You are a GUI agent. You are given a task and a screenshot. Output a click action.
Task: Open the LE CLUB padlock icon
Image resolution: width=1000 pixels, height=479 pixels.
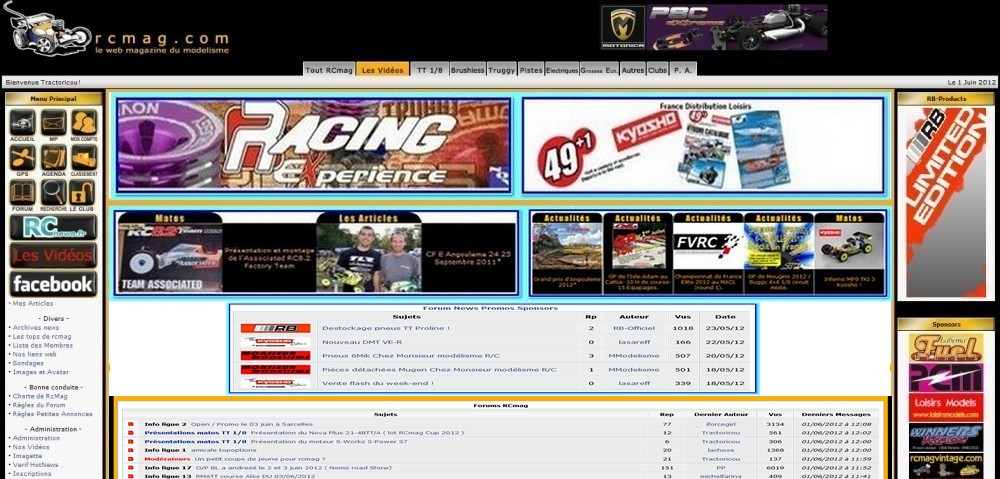(82, 195)
